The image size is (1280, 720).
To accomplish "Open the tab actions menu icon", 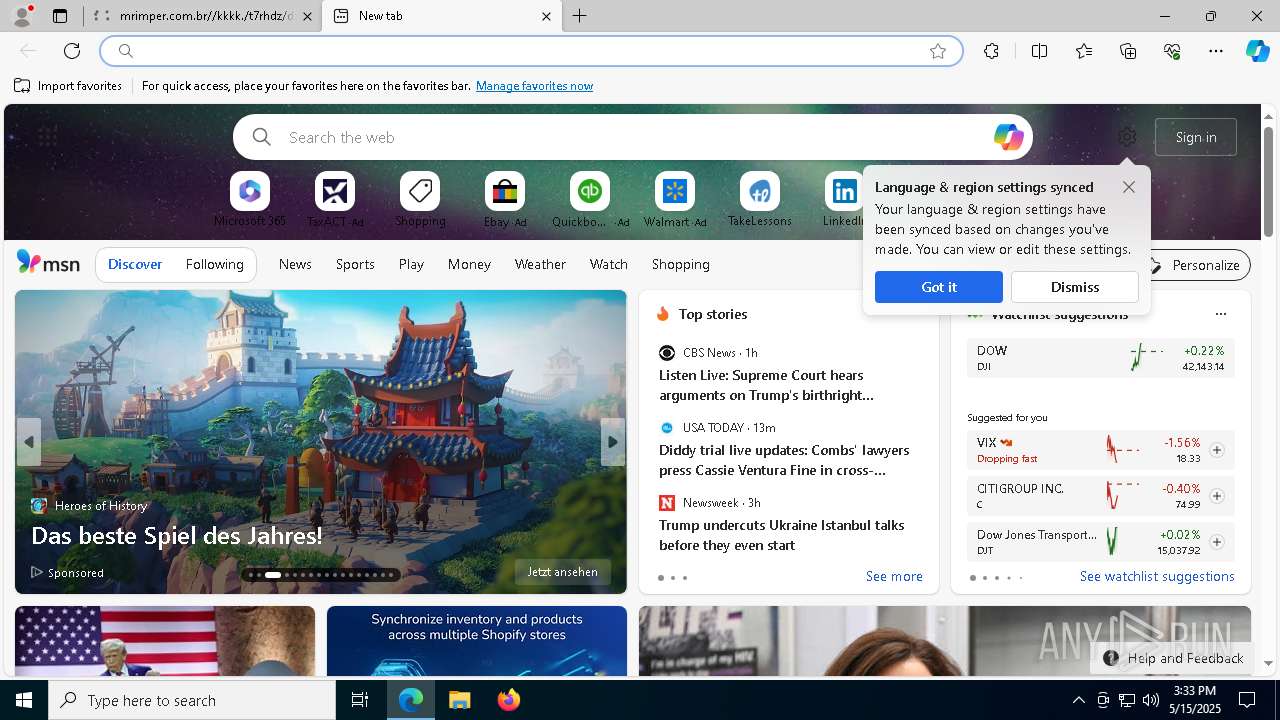I will pyautogui.click(x=60, y=16).
